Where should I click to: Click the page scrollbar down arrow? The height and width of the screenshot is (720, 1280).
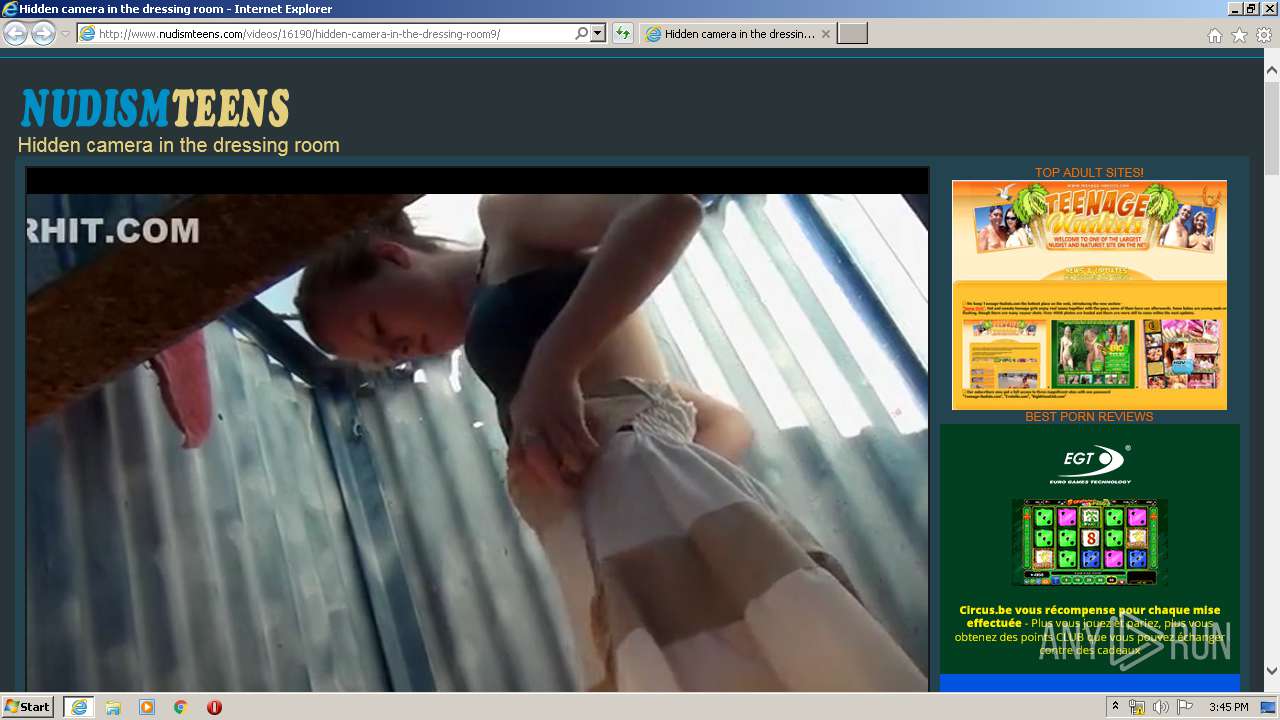pos(1272,671)
